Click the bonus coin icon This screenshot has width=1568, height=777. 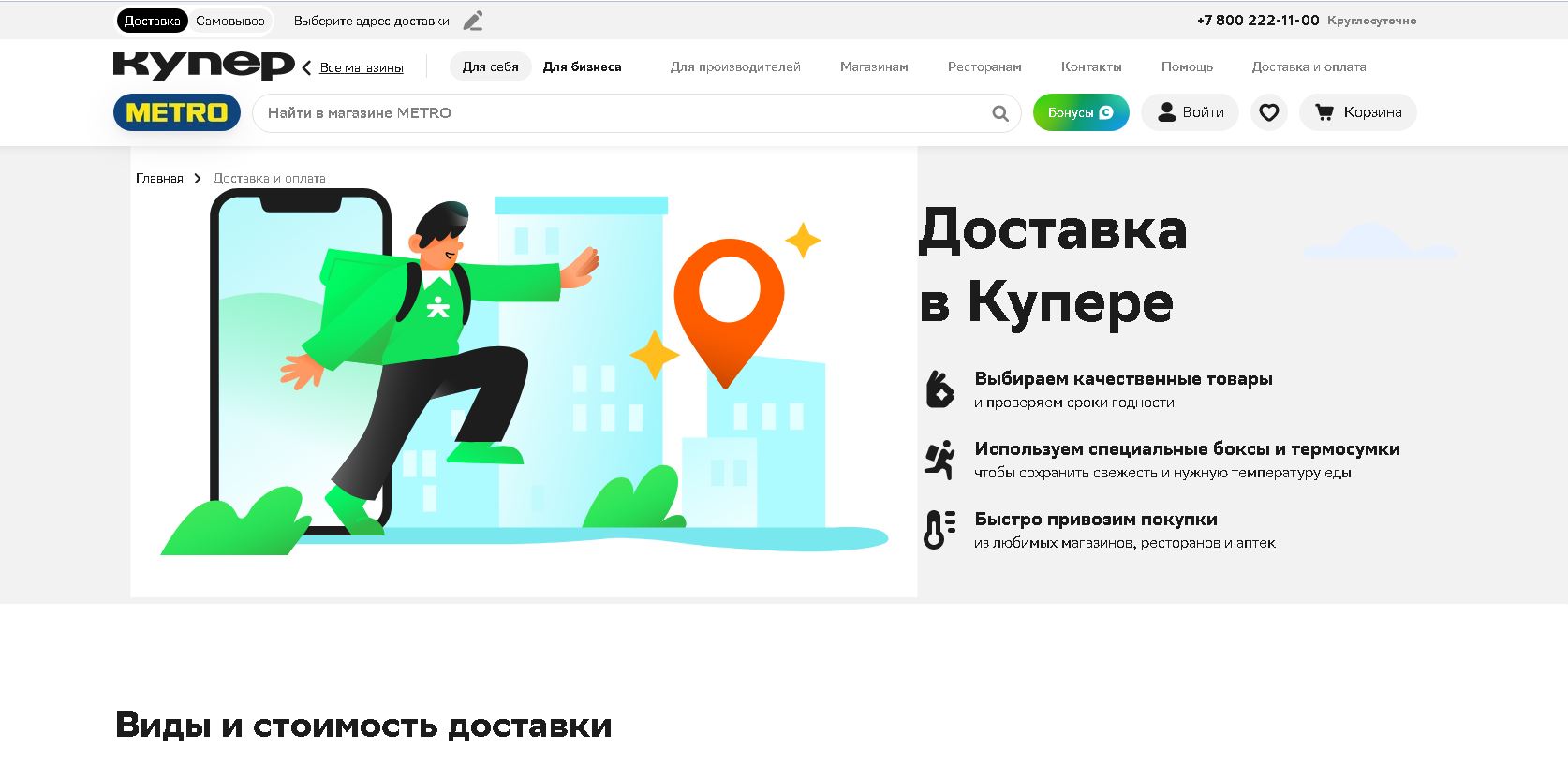click(1106, 112)
